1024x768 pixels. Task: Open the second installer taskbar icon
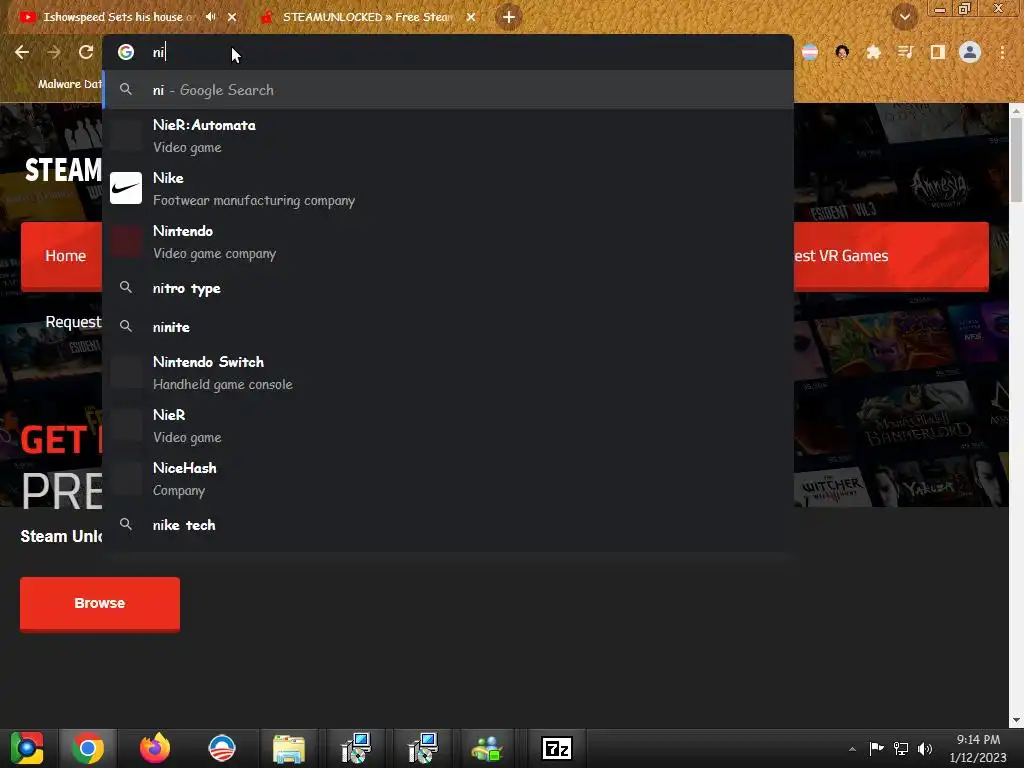pos(423,748)
